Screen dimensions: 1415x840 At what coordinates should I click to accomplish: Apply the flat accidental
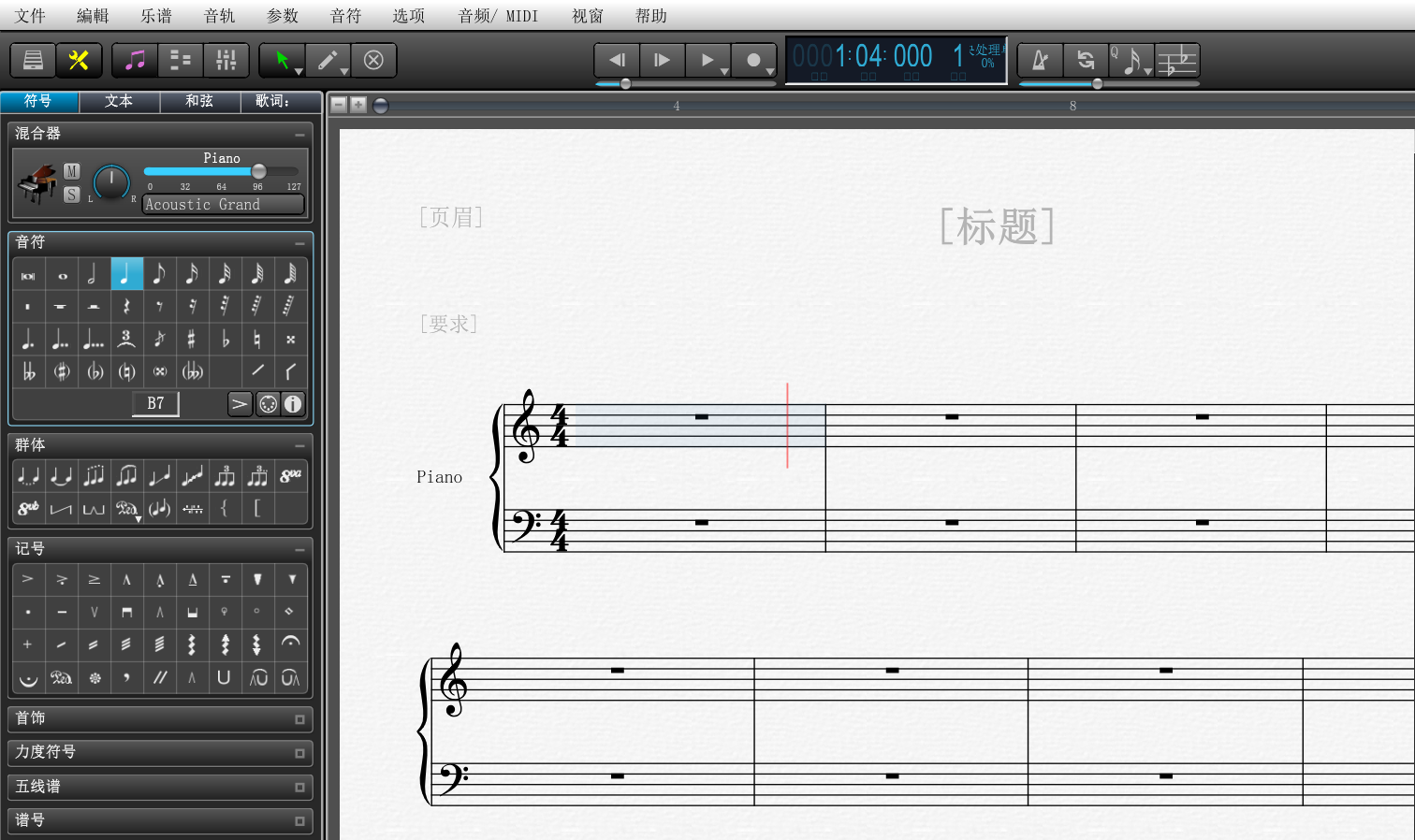[x=225, y=340]
